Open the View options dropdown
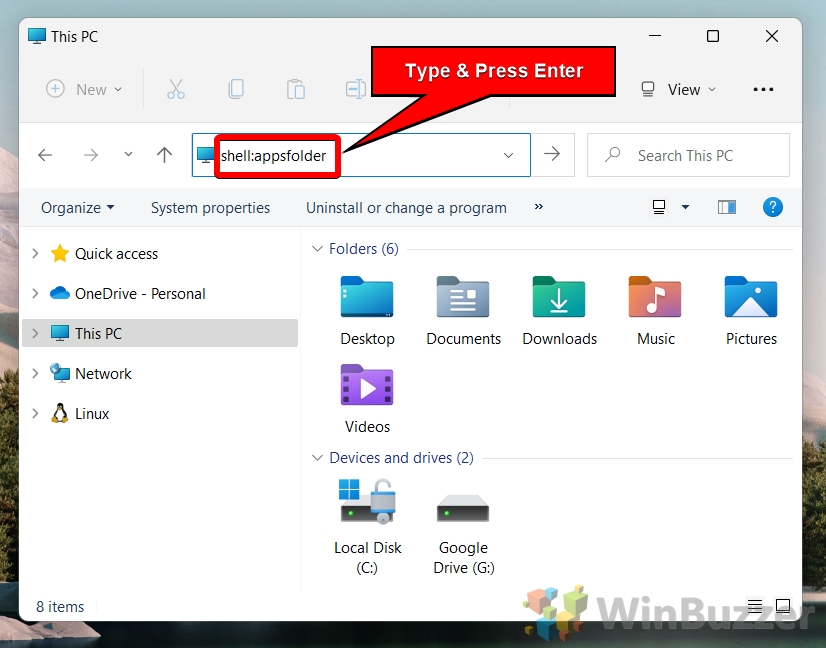The width and height of the screenshot is (826, 648). pos(678,90)
